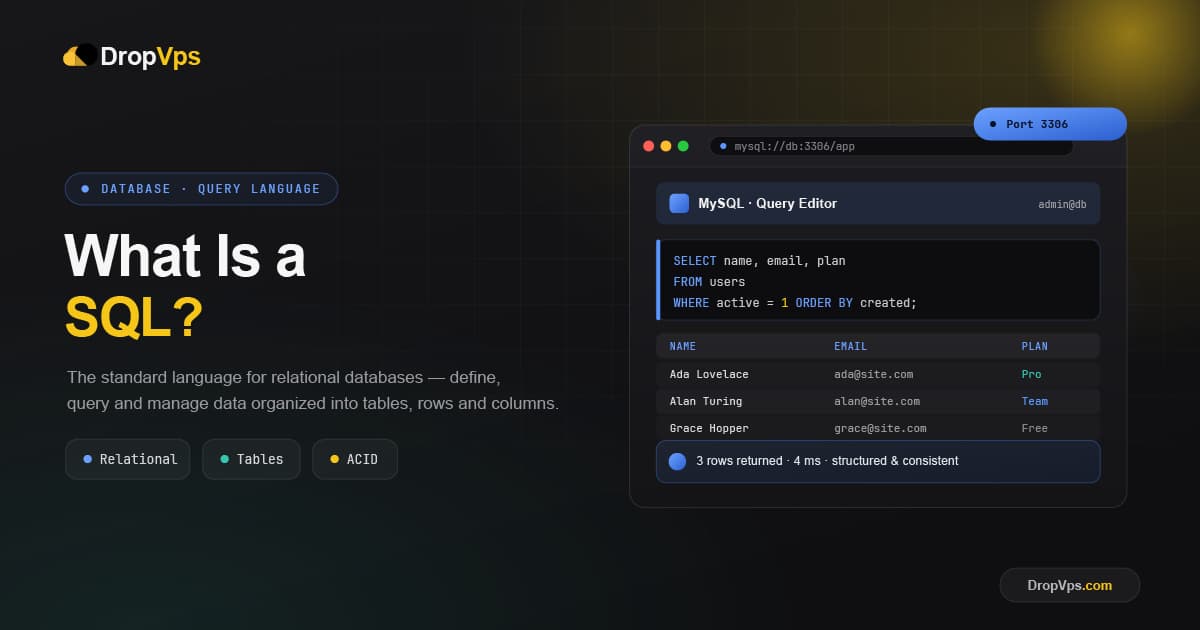Click the NAME column header
Screen dimensions: 1200x630
pyautogui.click(x=682, y=346)
